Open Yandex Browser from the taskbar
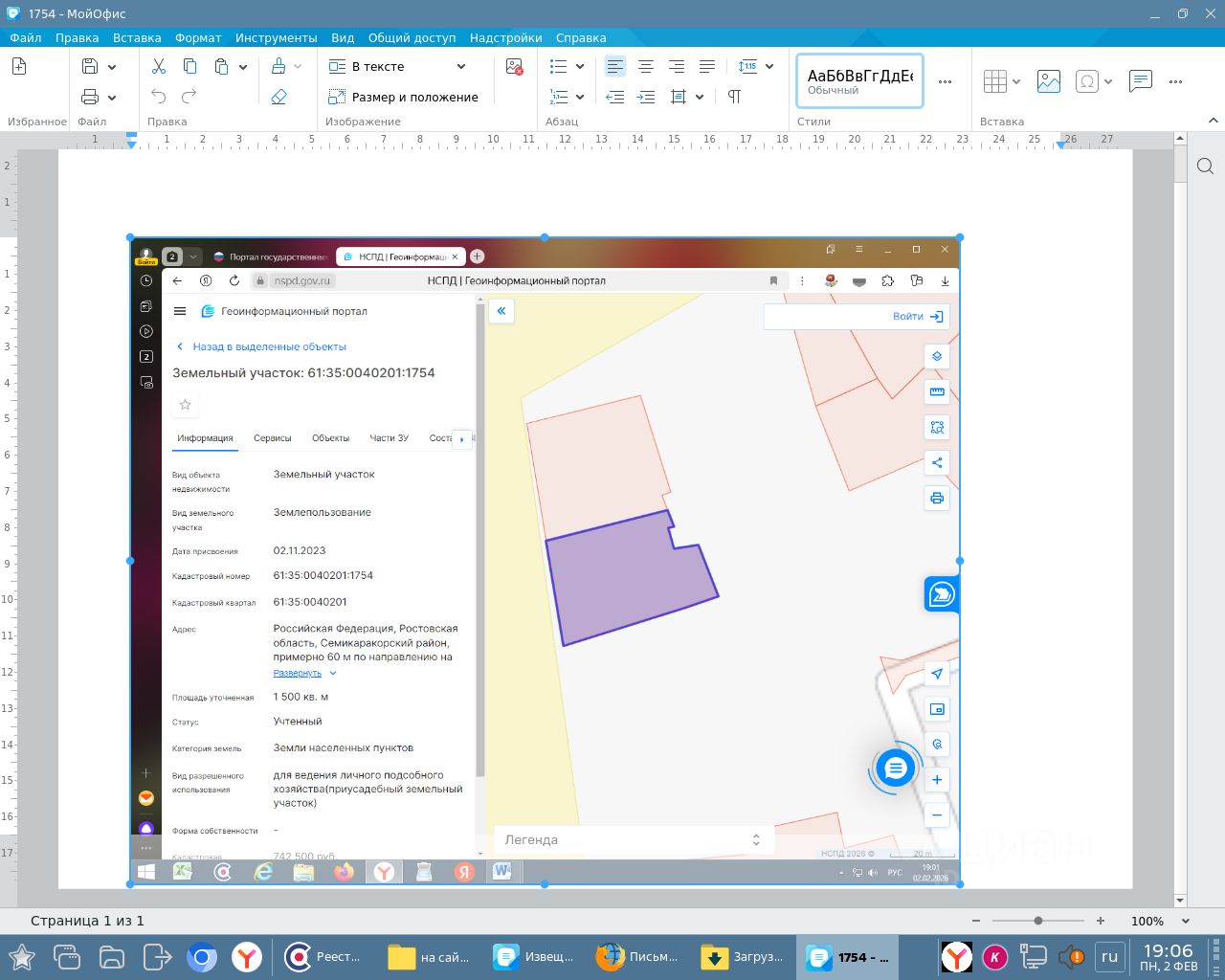The width and height of the screenshot is (1225, 980). [248, 957]
